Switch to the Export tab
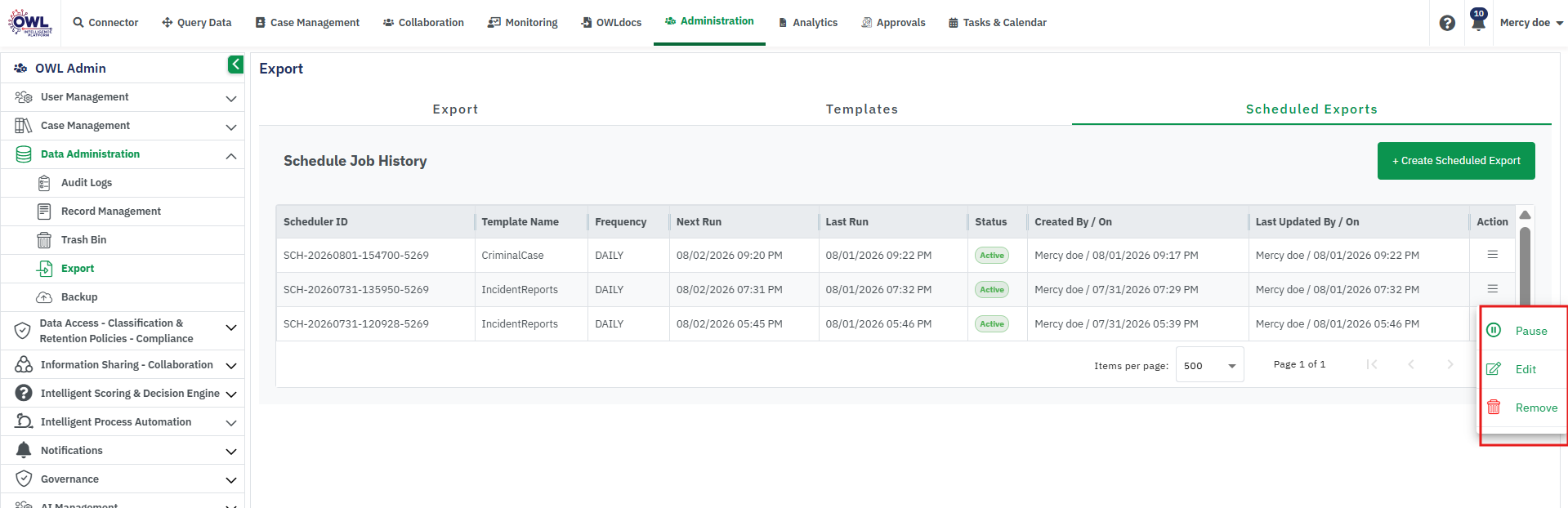This screenshot has height=508, width=1568. (x=455, y=109)
